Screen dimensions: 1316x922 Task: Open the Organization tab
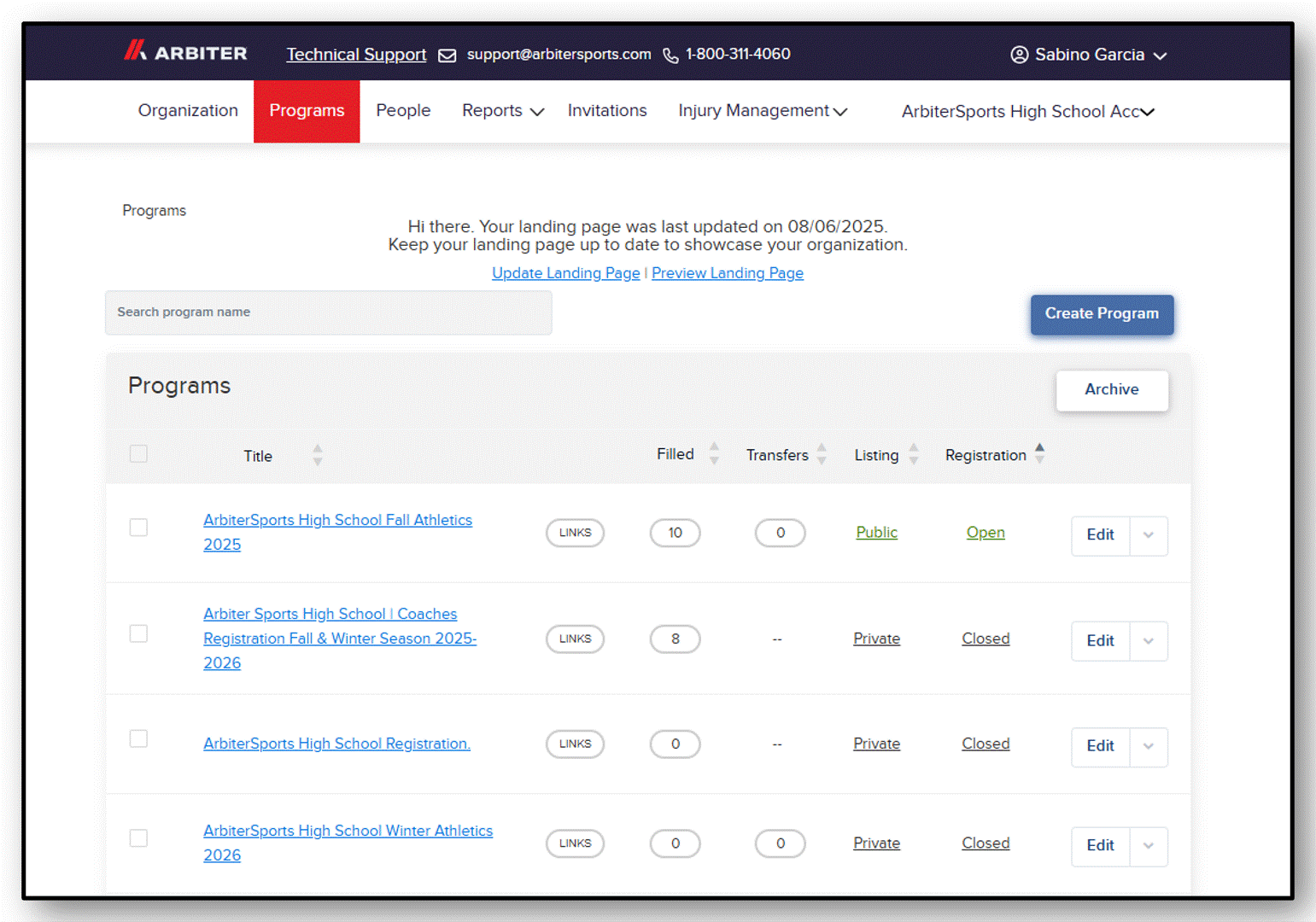coord(188,111)
